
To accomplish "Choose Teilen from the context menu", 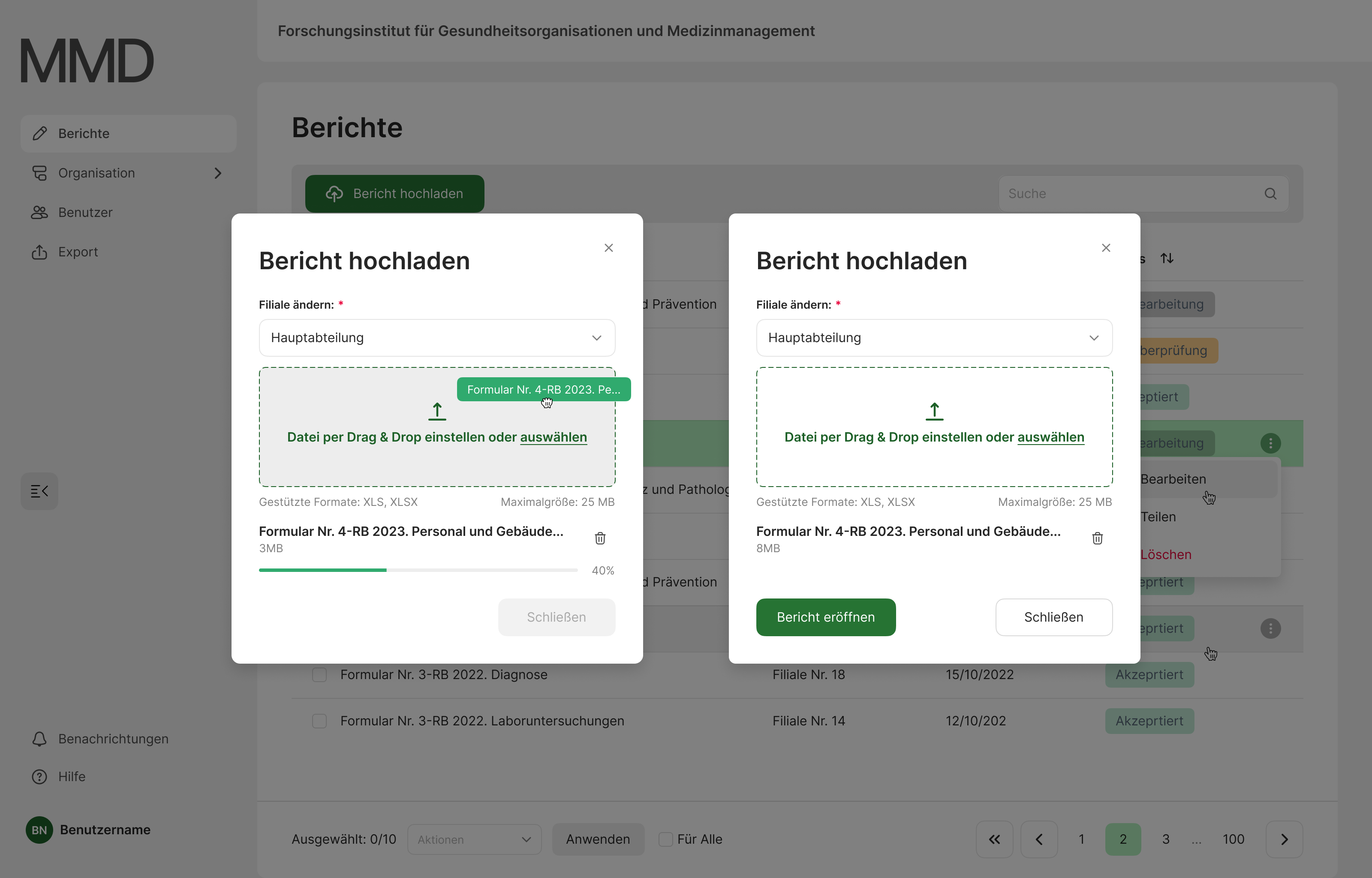I will point(1158,517).
